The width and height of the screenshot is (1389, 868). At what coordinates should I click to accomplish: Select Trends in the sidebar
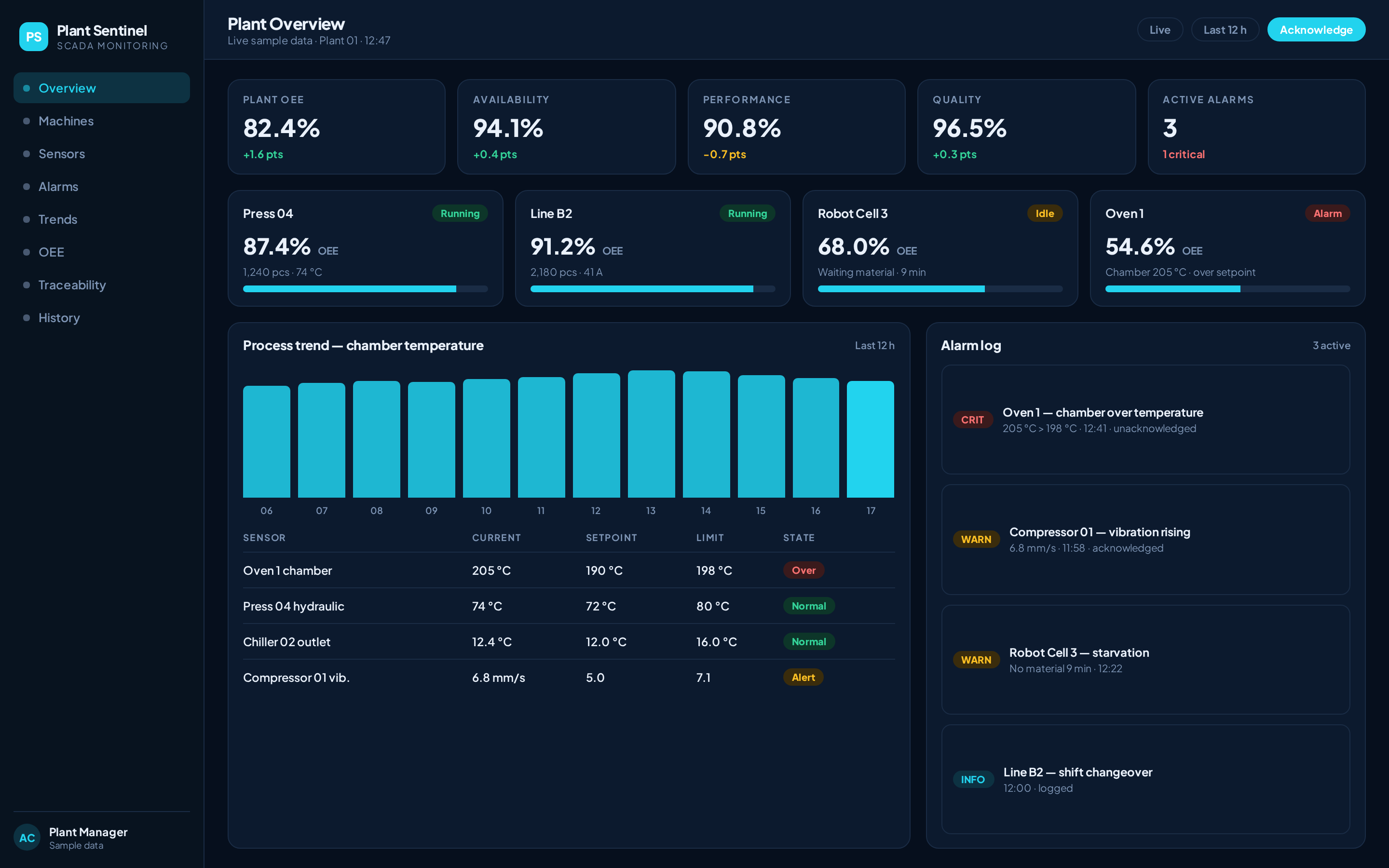[x=102, y=219]
